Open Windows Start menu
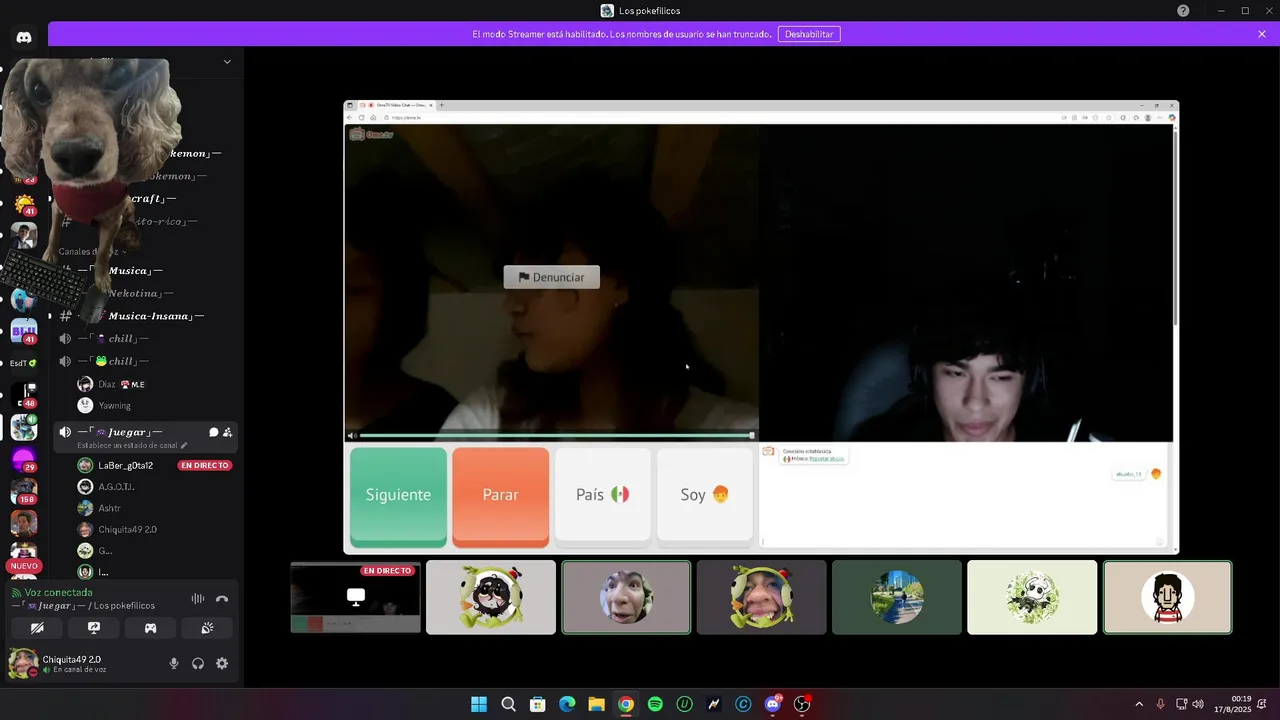 [479, 704]
